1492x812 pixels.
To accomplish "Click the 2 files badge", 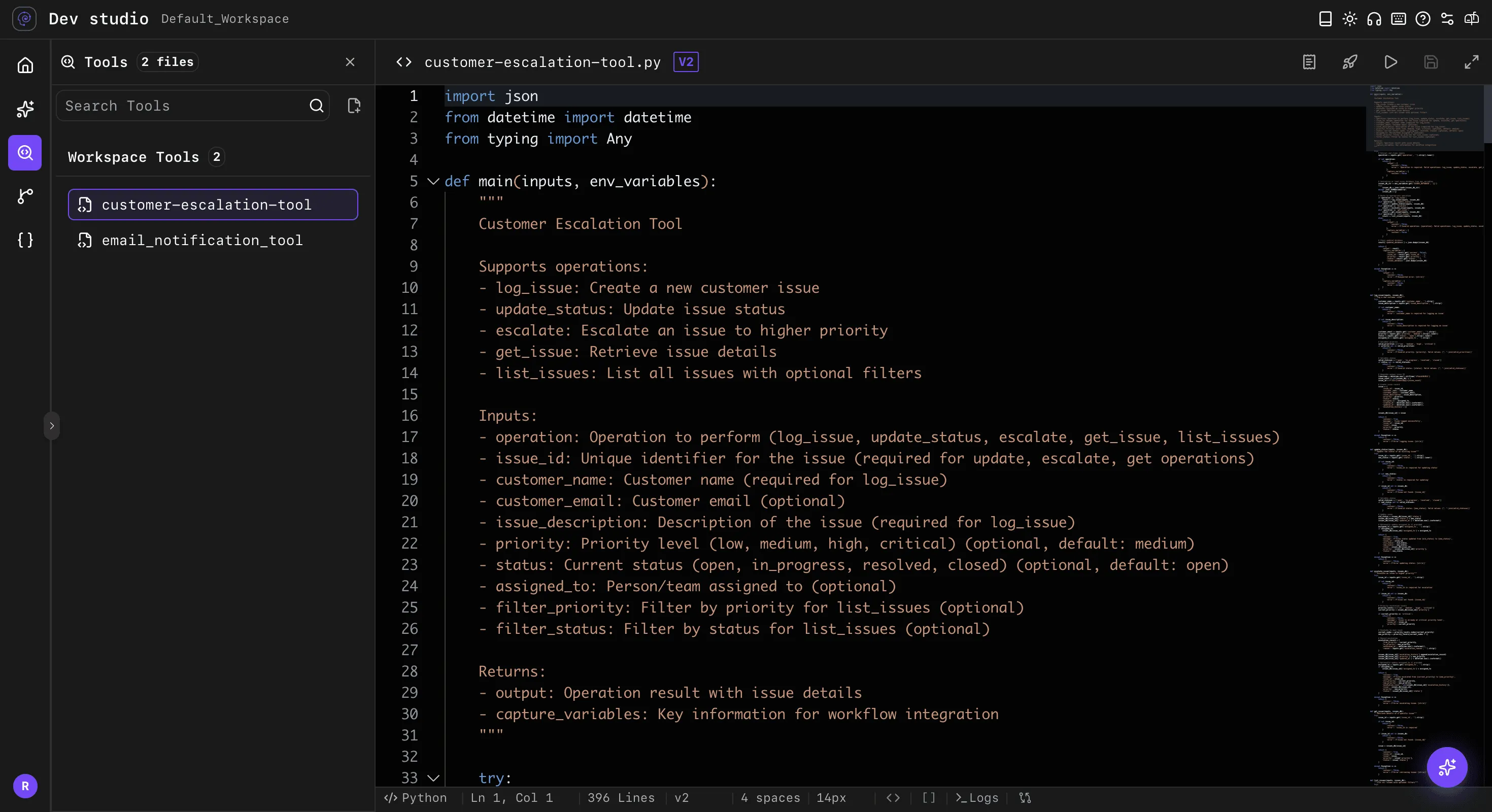I will pyautogui.click(x=167, y=62).
